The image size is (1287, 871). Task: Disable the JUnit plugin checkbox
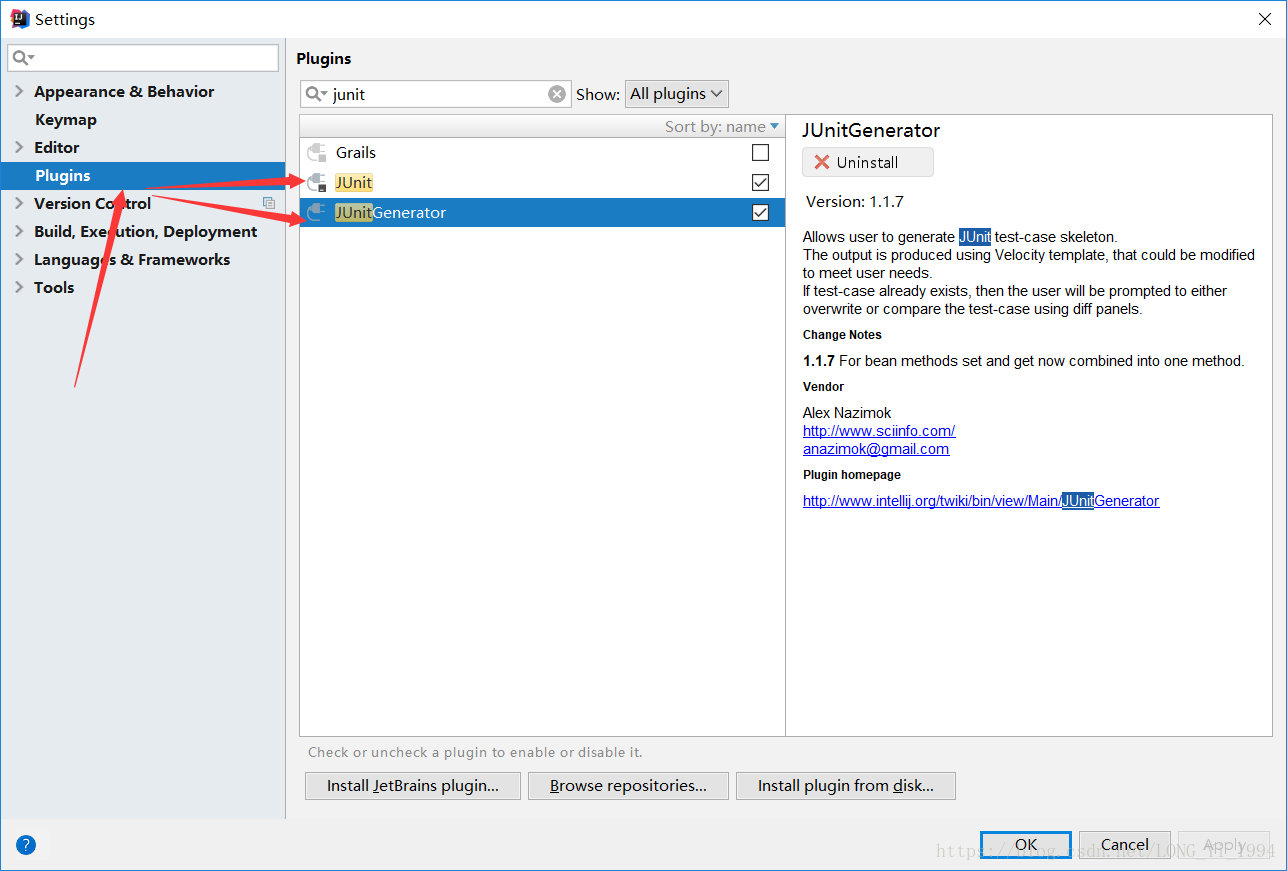click(x=761, y=183)
